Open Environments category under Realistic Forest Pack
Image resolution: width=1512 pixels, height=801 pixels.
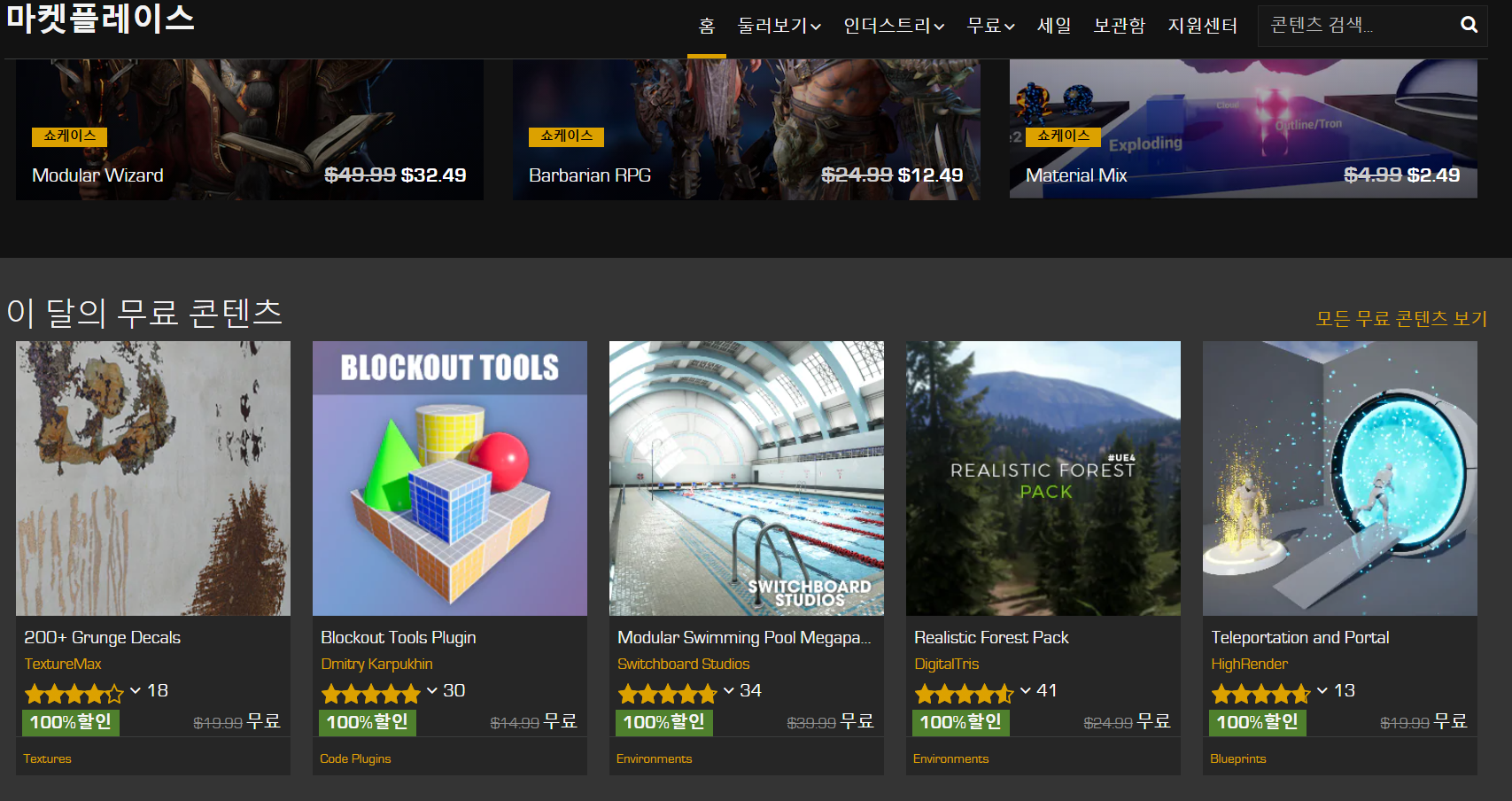click(950, 758)
